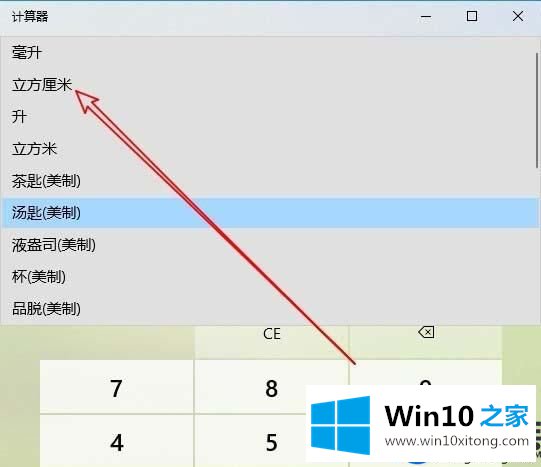Image resolution: width=541 pixels, height=467 pixels.
Task: Select 杯(美制) unit
Action: [268, 277]
